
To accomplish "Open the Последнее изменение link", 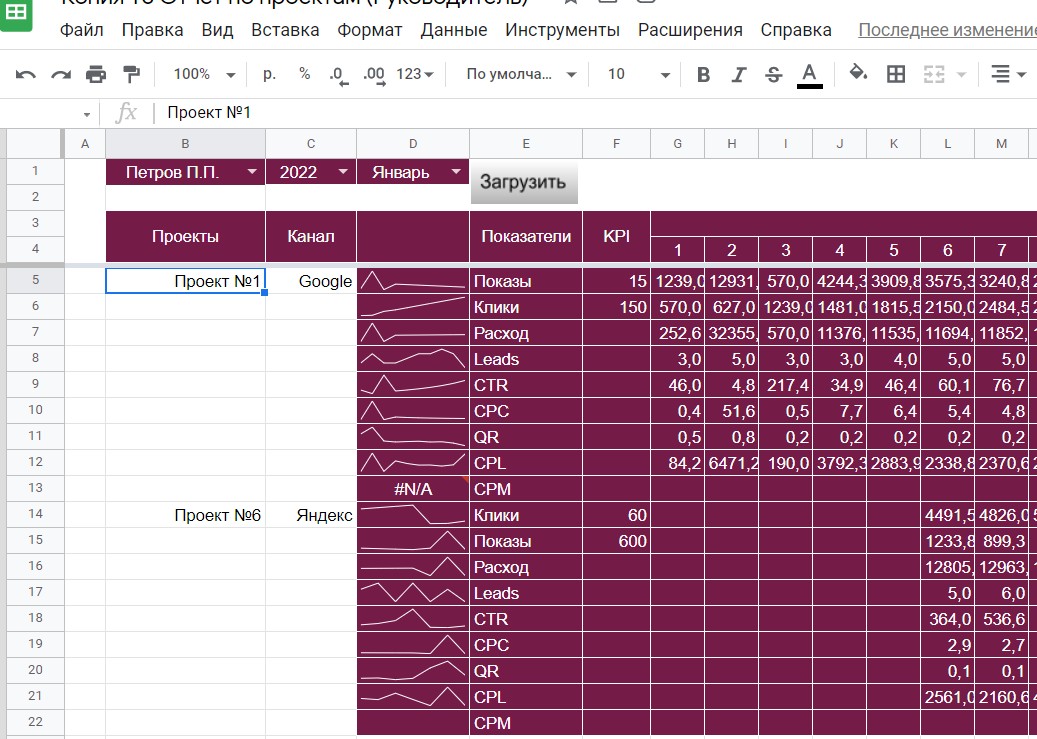I will pos(947,30).
